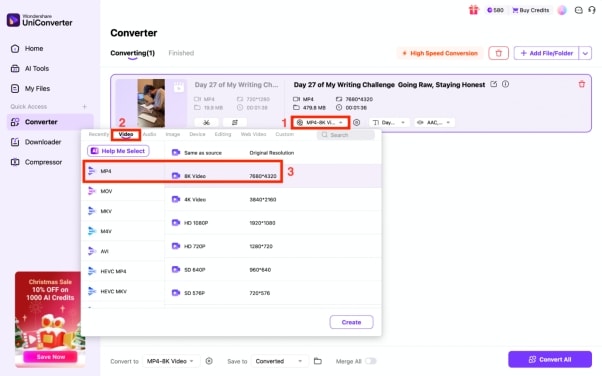The width and height of the screenshot is (602, 376).
Task: Open the message feedback icon
Action: click(578, 10)
